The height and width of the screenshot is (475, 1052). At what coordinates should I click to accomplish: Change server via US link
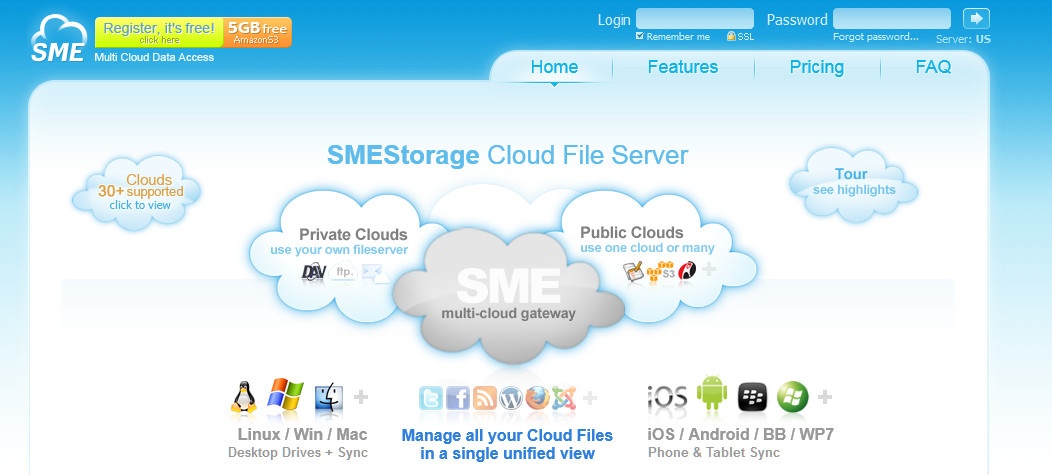tap(983, 39)
